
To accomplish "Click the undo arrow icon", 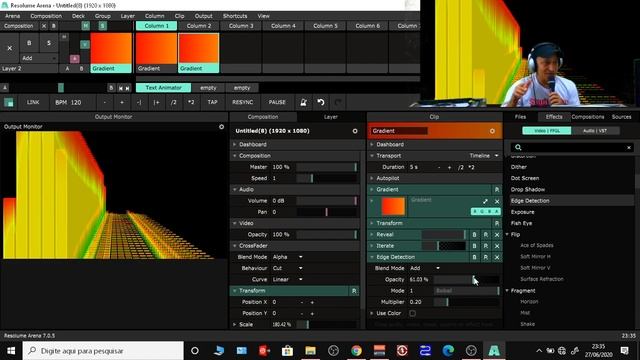I will [321, 102].
